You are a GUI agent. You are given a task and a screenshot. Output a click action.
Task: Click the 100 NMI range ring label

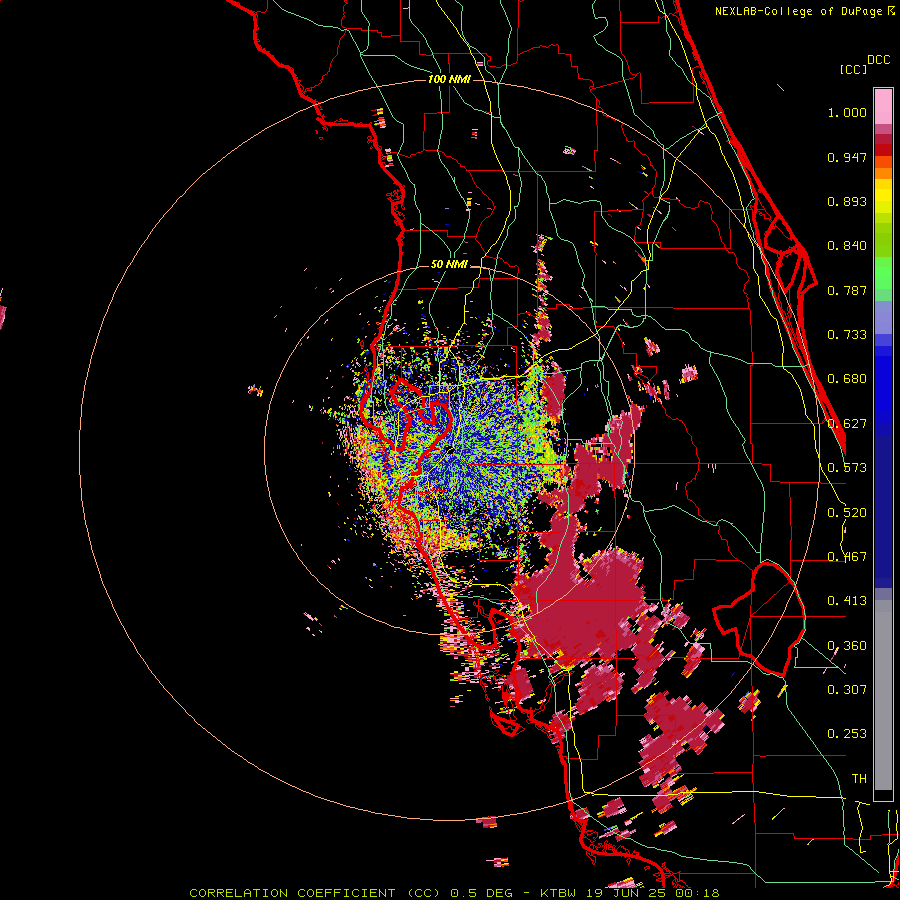(x=449, y=79)
